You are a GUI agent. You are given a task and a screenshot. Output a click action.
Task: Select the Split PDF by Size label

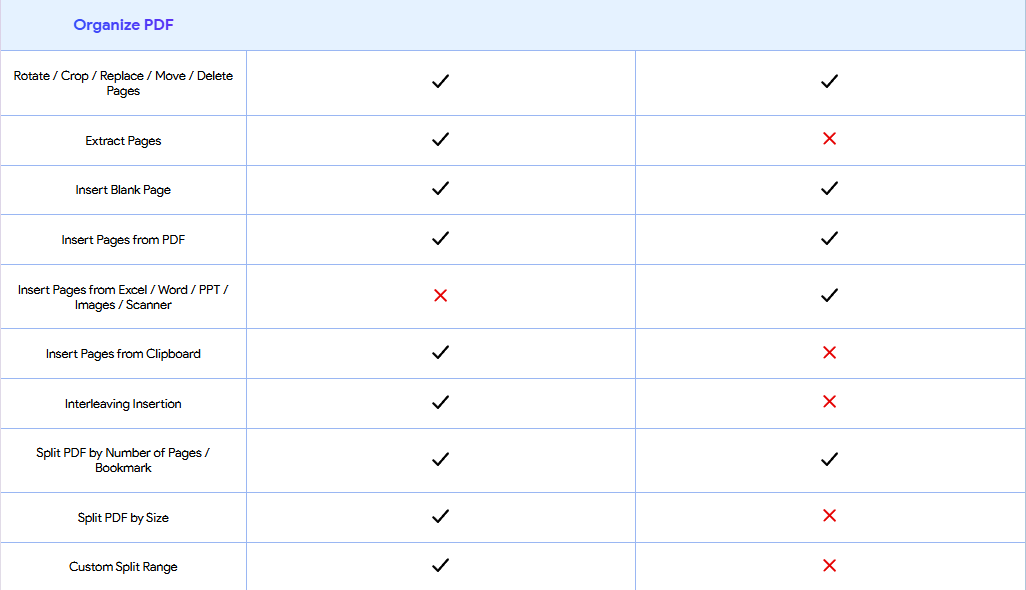tap(123, 518)
